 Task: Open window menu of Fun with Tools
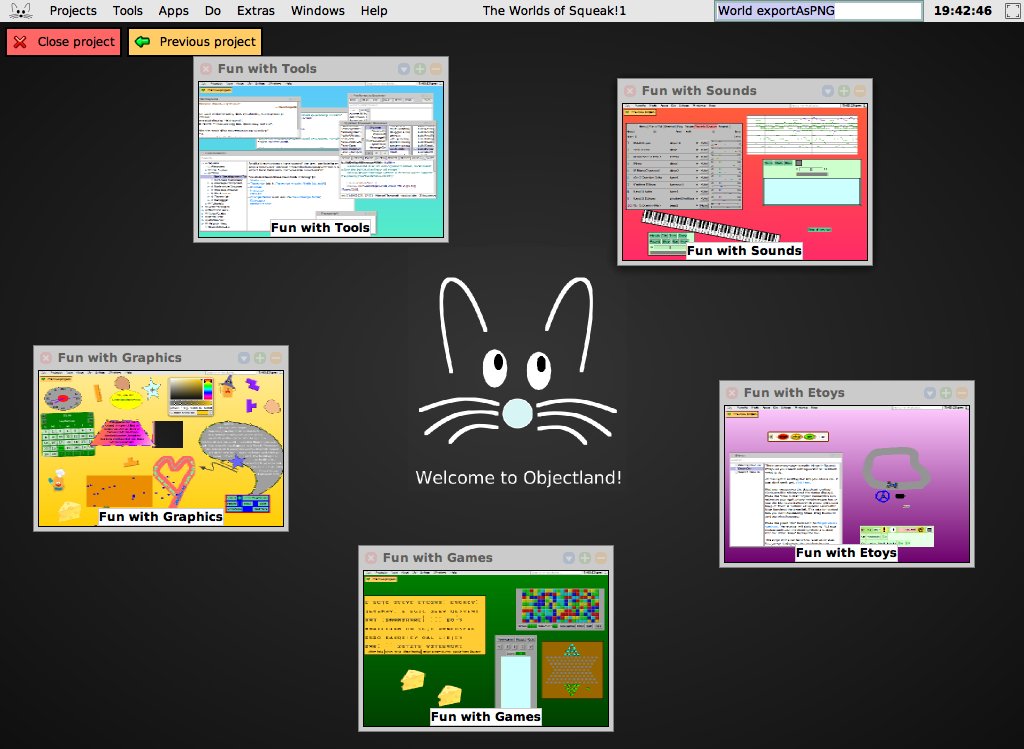[x=404, y=69]
